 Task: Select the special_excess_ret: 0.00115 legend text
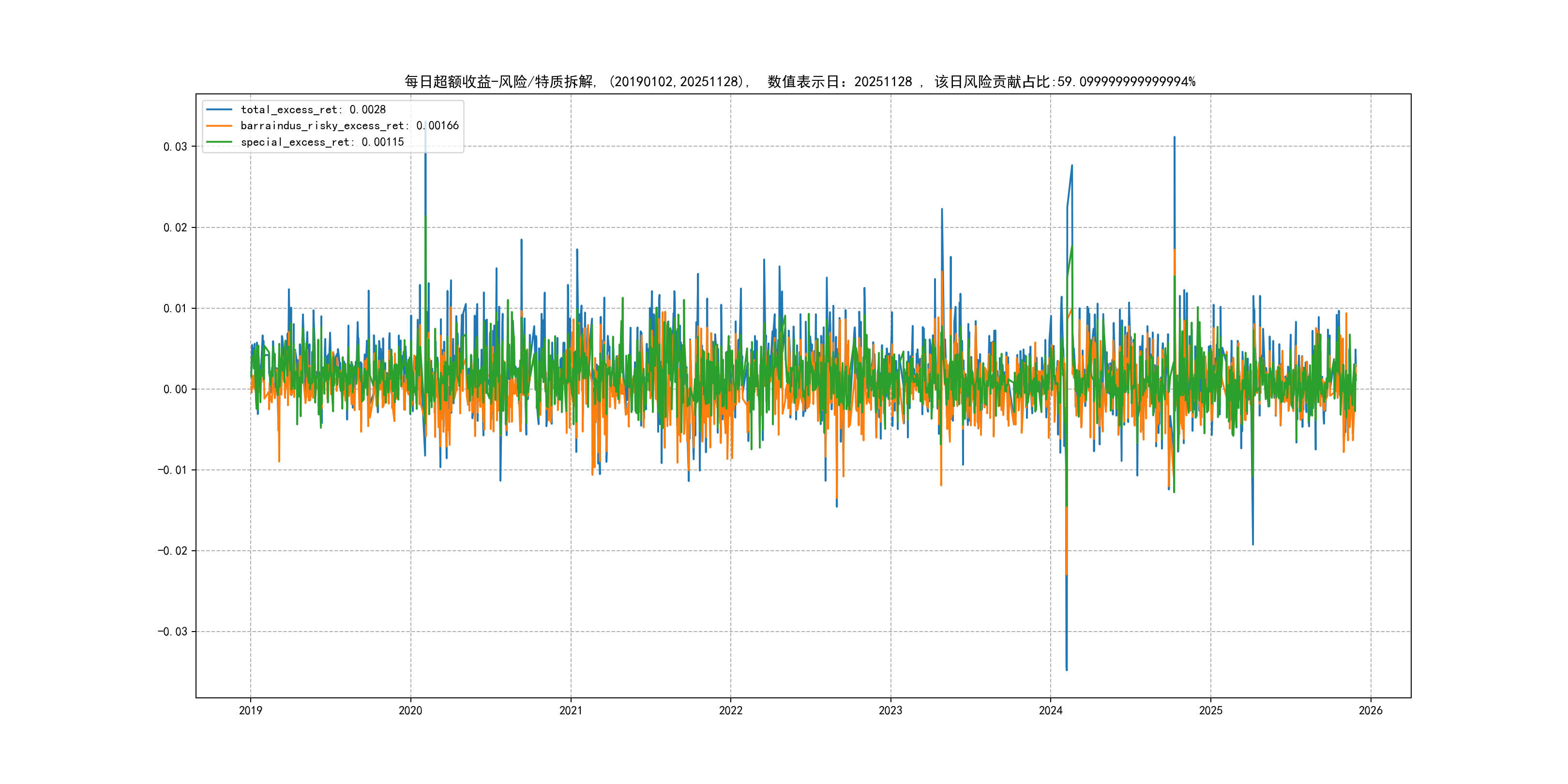pyautogui.click(x=322, y=142)
